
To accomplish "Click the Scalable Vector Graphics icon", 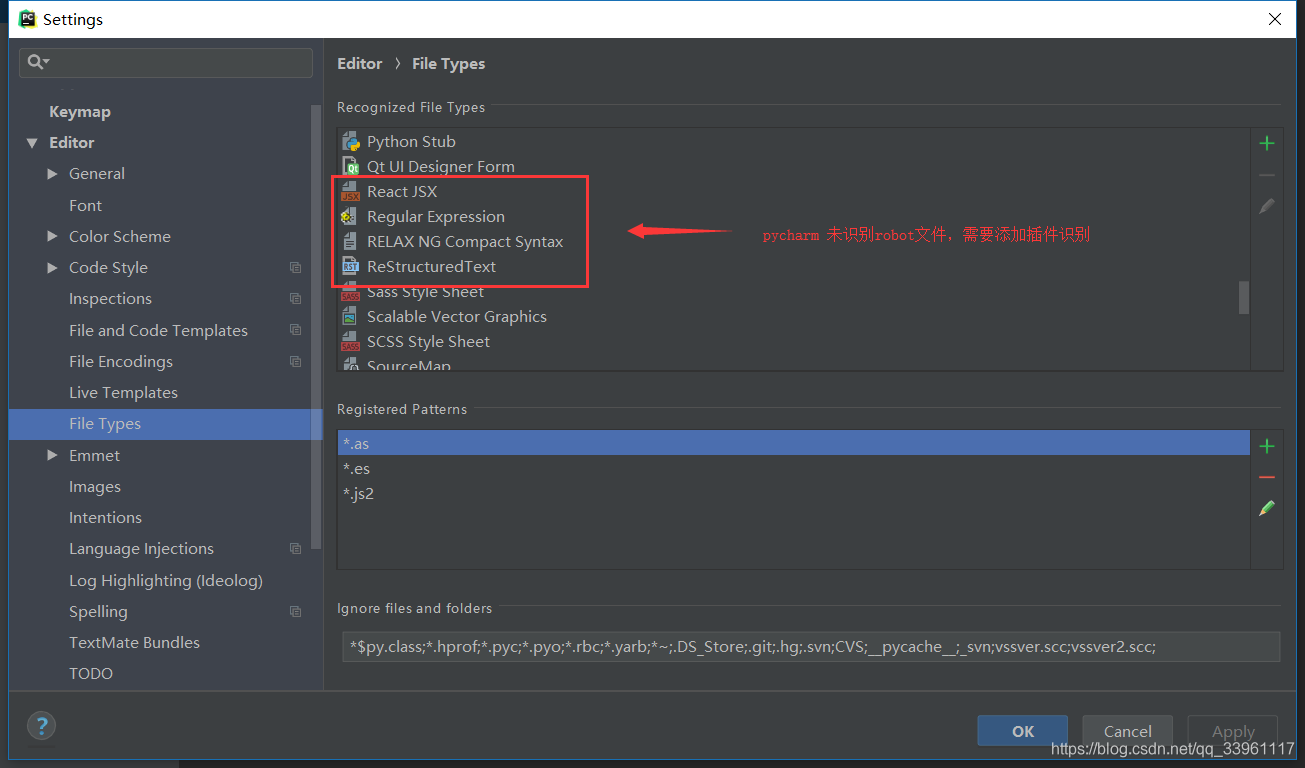I will [x=350, y=316].
